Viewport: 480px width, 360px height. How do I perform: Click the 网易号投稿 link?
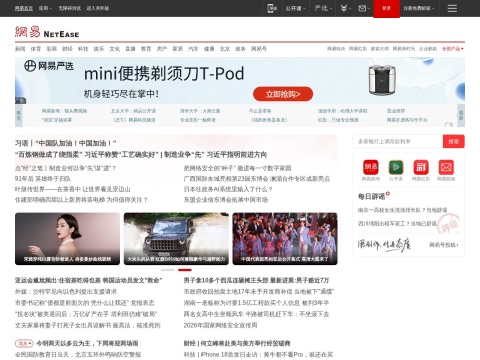pyautogui.click(x=444, y=245)
